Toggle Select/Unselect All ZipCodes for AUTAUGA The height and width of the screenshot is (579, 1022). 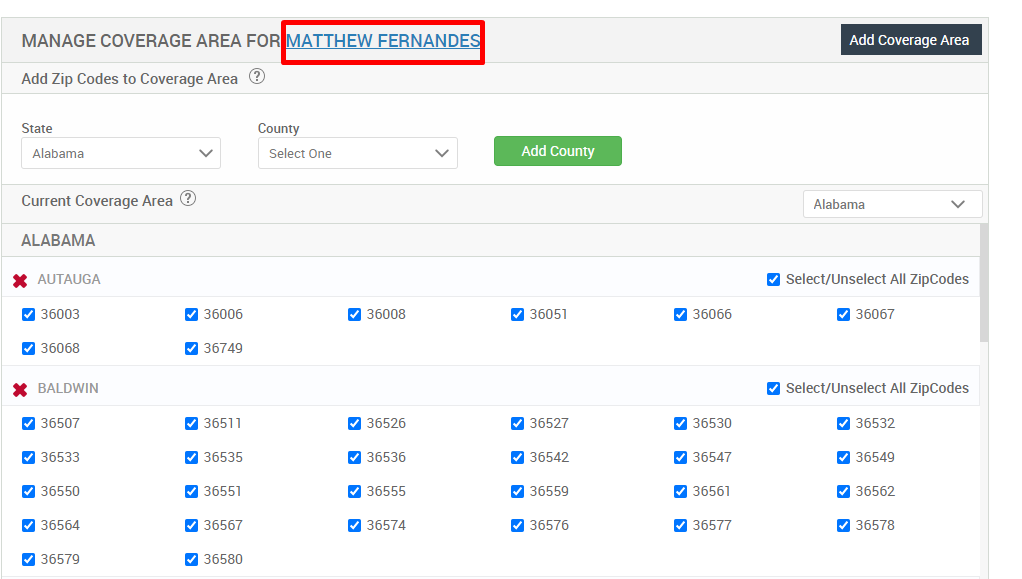[x=773, y=279]
